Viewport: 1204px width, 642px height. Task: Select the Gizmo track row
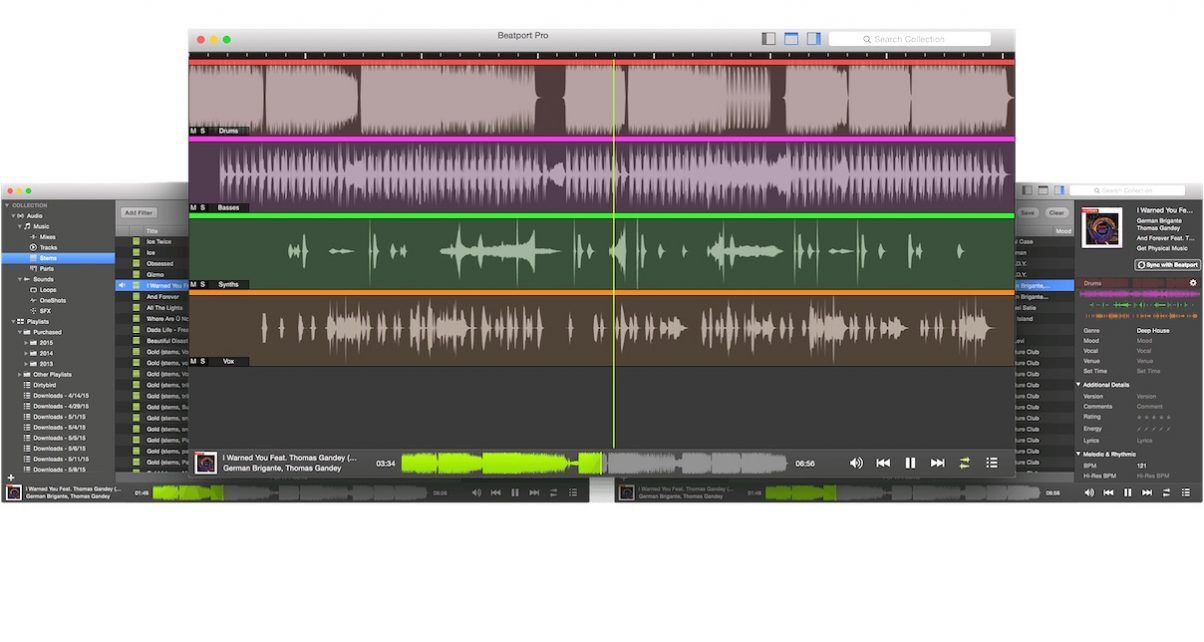point(151,274)
